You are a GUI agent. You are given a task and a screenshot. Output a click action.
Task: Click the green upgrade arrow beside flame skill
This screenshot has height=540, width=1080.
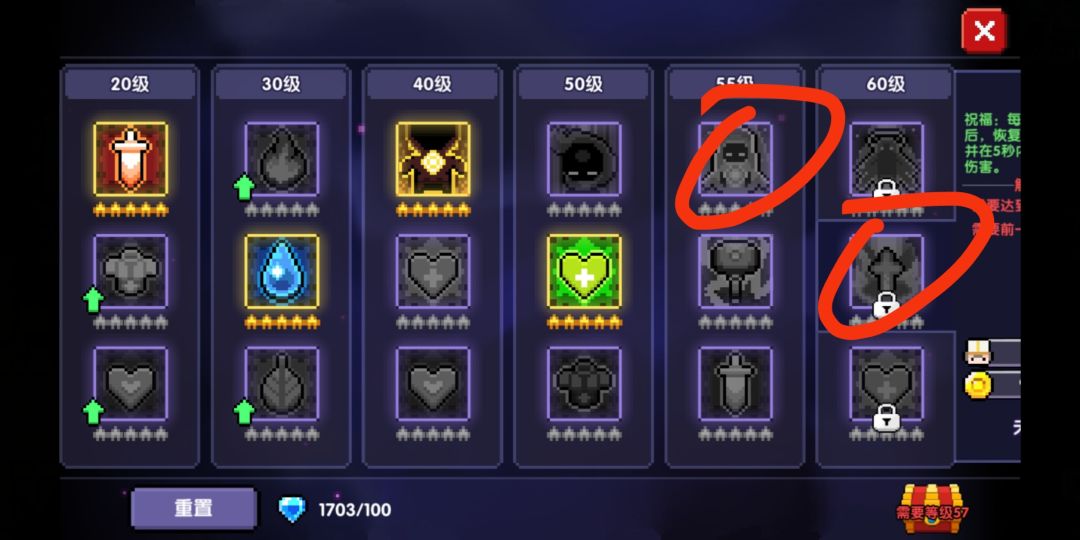(x=244, y=187)
